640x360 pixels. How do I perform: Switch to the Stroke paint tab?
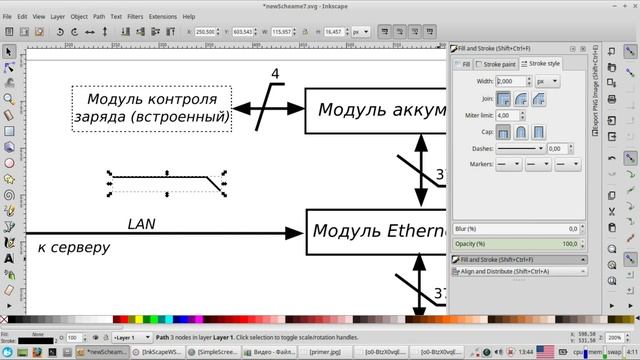coord(495,64)
